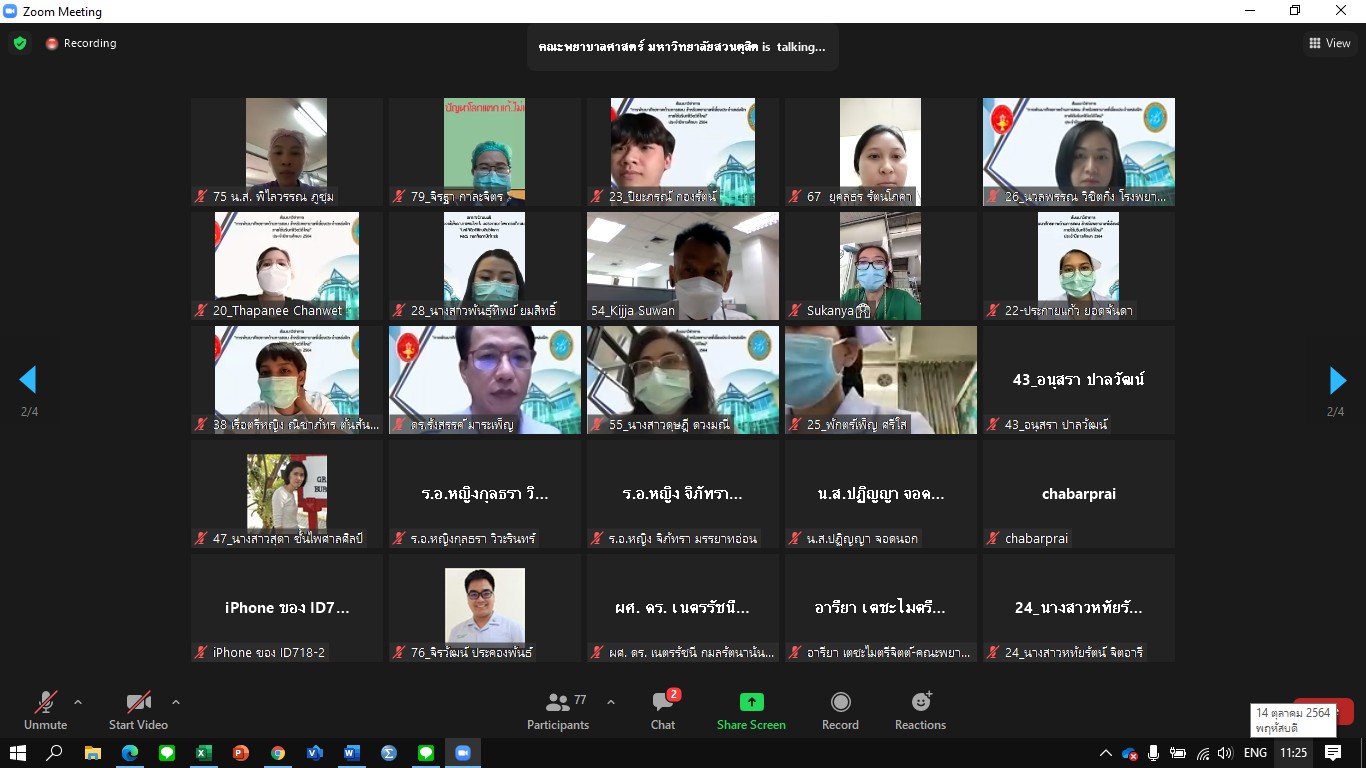Viewport: 1366px width, 768px height.
Task: Switch to Zoom taskbar icon
Action: [463, 753]
